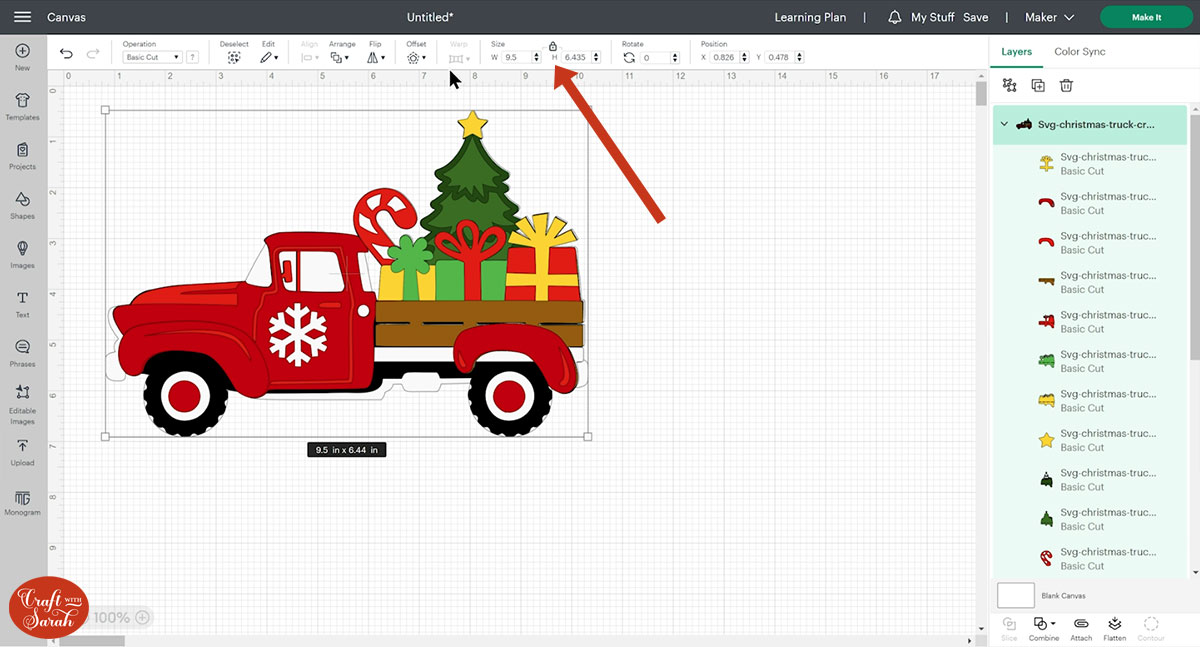Click the Height size field
The image size is (1200, 647).
[577, 57]
